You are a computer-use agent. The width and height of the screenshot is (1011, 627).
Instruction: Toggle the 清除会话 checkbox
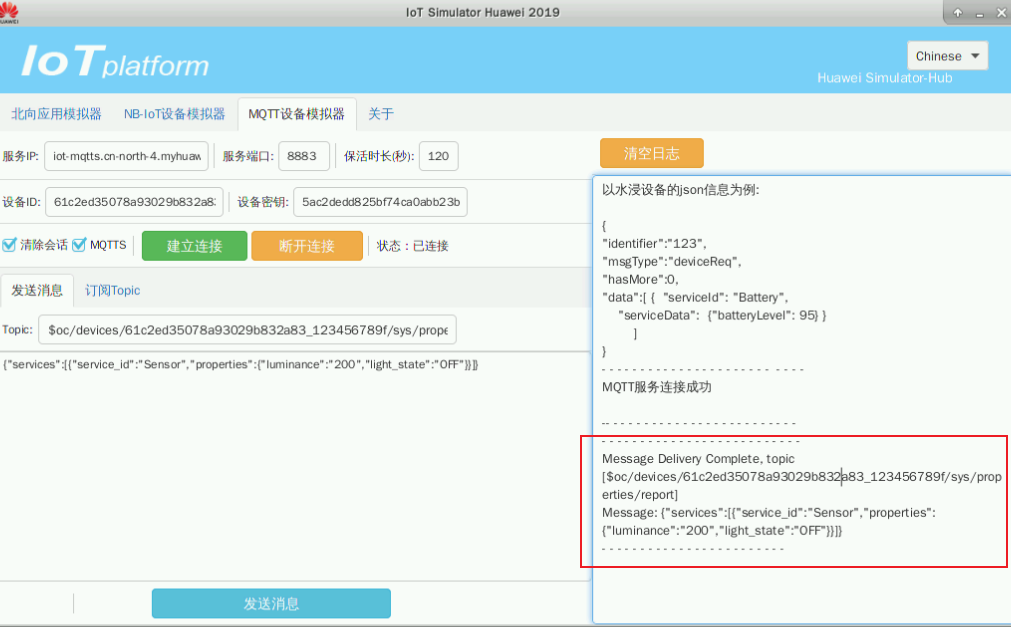tap(9, 245)
